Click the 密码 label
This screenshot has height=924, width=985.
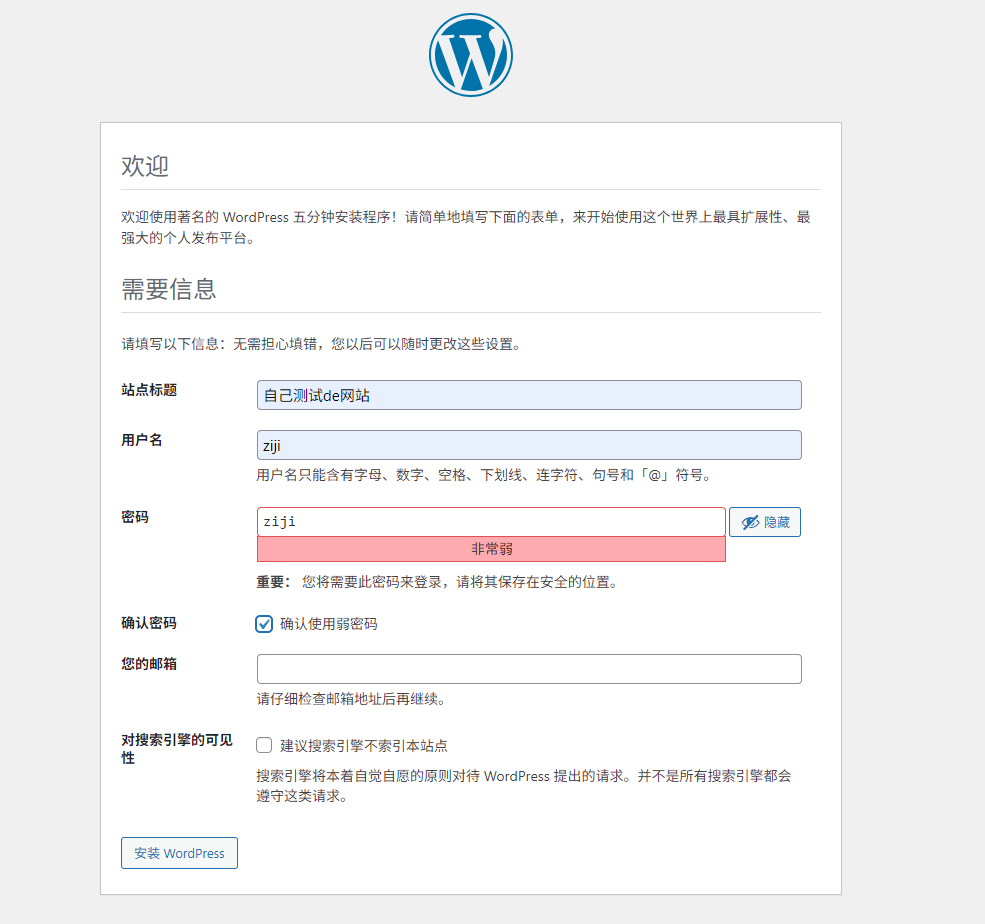click(135, 517)
